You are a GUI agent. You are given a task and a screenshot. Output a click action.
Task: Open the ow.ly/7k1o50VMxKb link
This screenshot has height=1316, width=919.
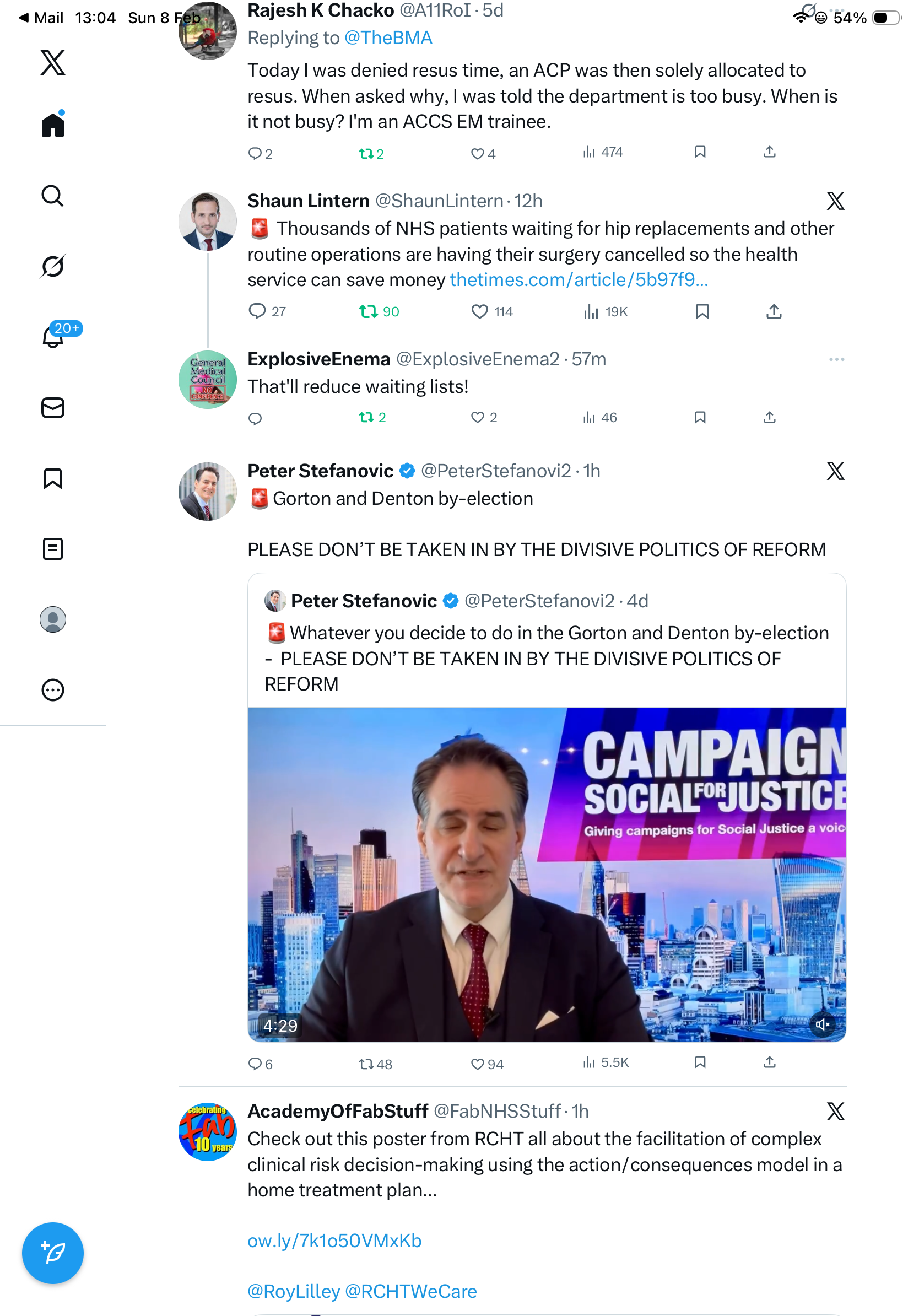point(334,1241)
